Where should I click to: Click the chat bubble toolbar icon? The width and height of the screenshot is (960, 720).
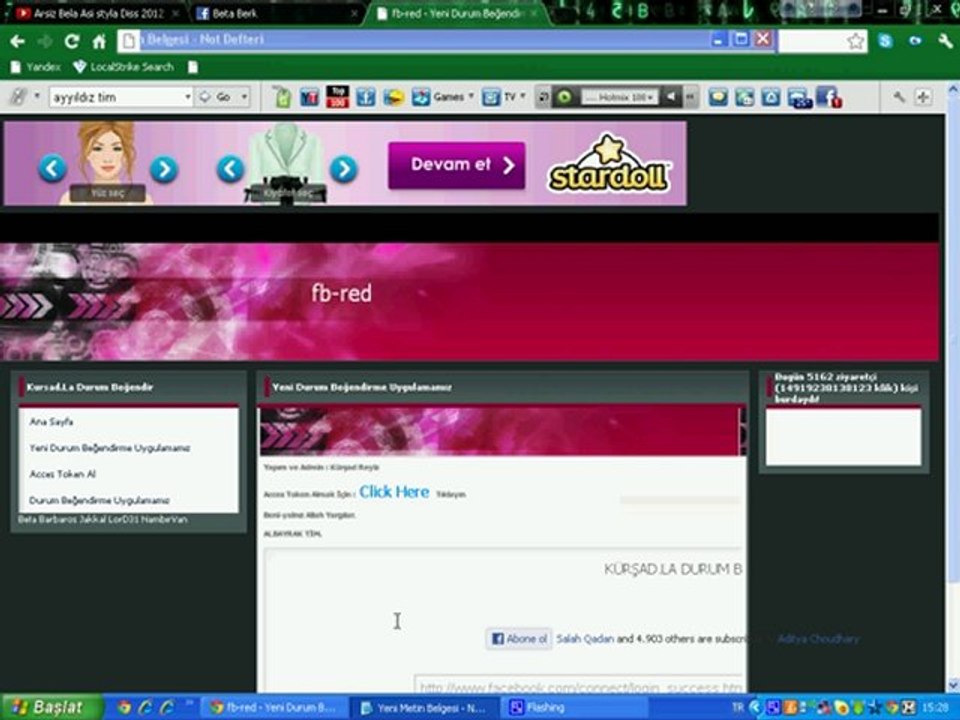[x=718, y=97]
